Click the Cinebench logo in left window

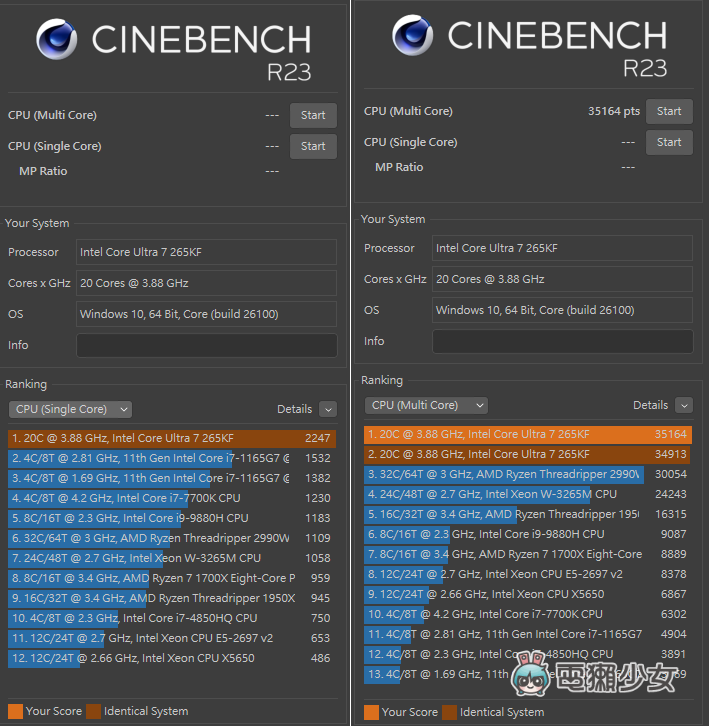pyautogui.click(x=56, y=39)
